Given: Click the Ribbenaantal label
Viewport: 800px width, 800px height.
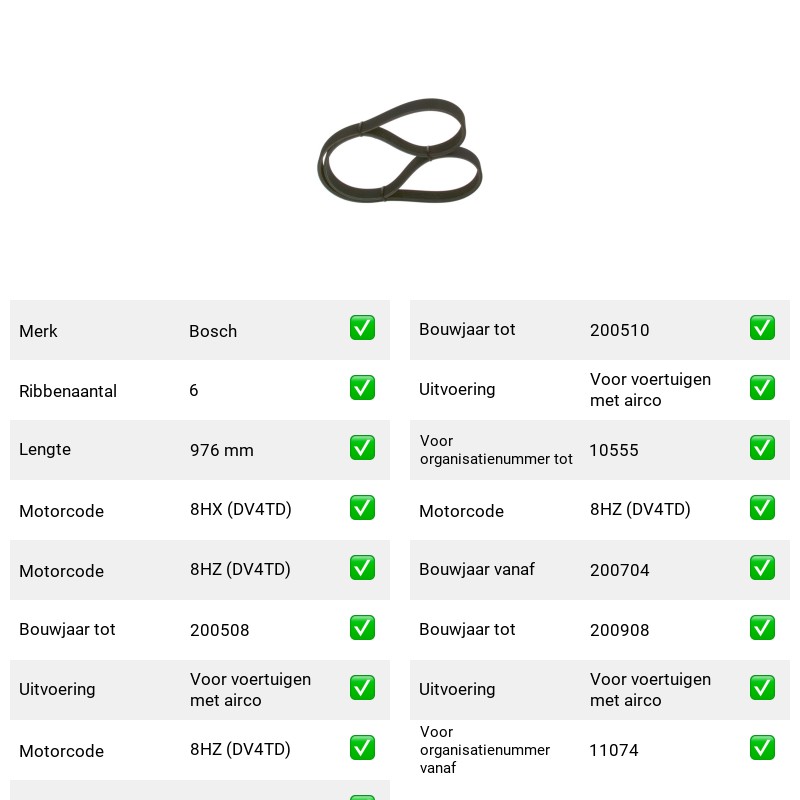Looking at the screenshot, I should pos(68,391).
